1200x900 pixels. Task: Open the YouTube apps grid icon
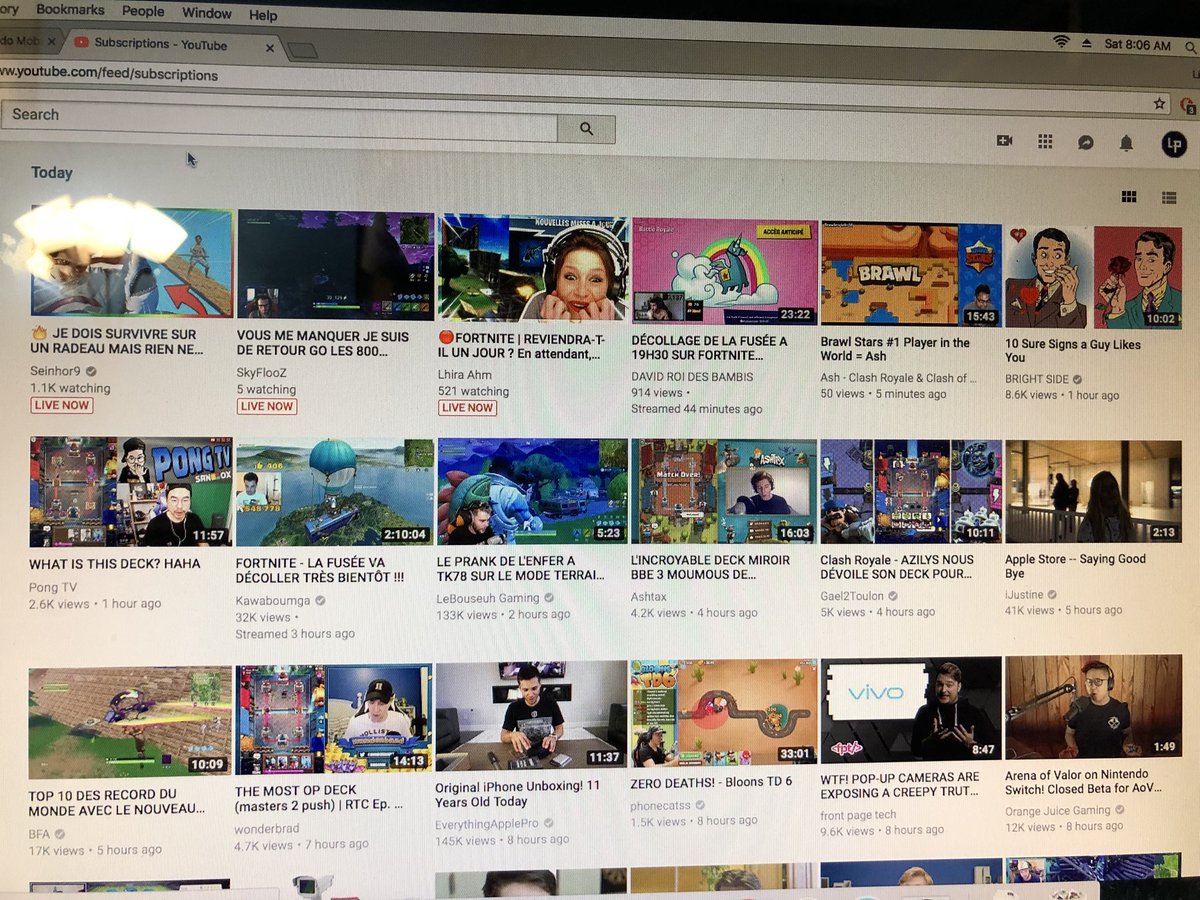1045,142
